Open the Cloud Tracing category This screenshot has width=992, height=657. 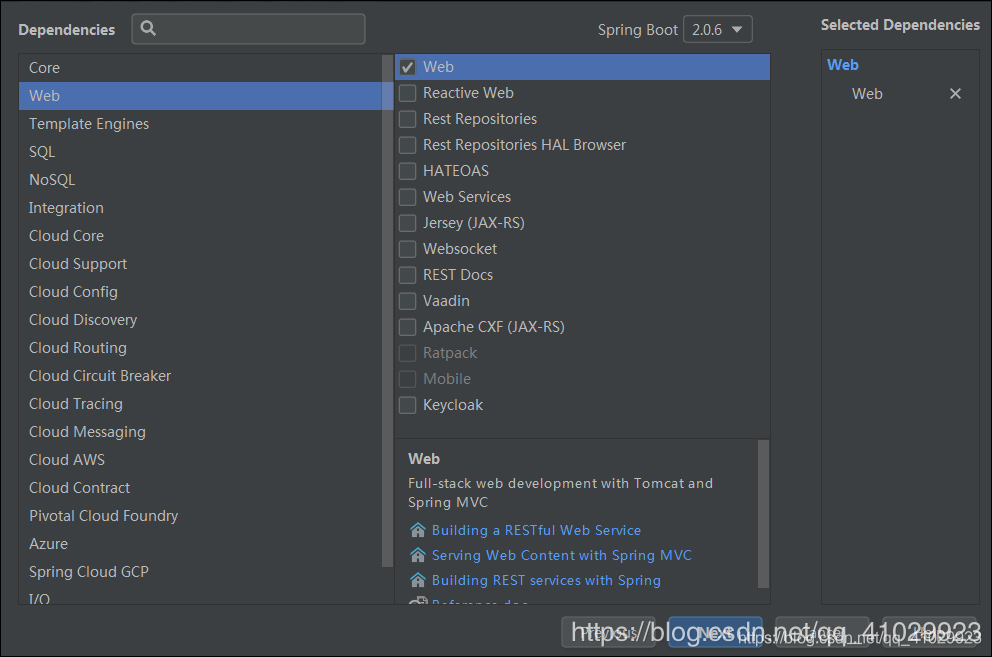[201, 403]
